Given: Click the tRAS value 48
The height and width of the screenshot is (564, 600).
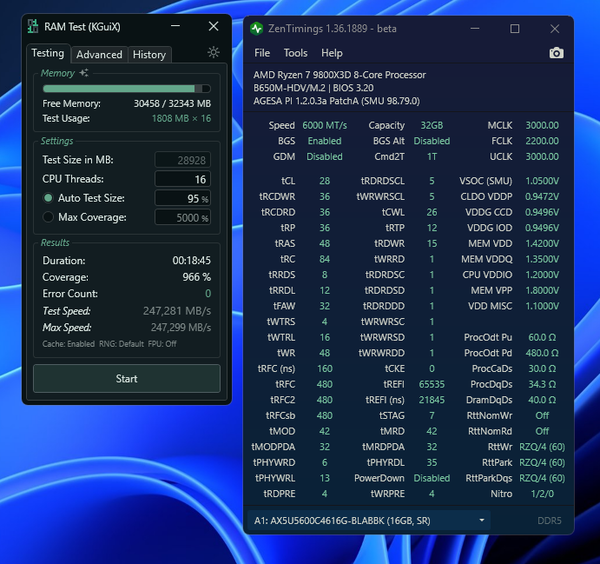Looking at the screenshot, I should (x=324, y=244).
